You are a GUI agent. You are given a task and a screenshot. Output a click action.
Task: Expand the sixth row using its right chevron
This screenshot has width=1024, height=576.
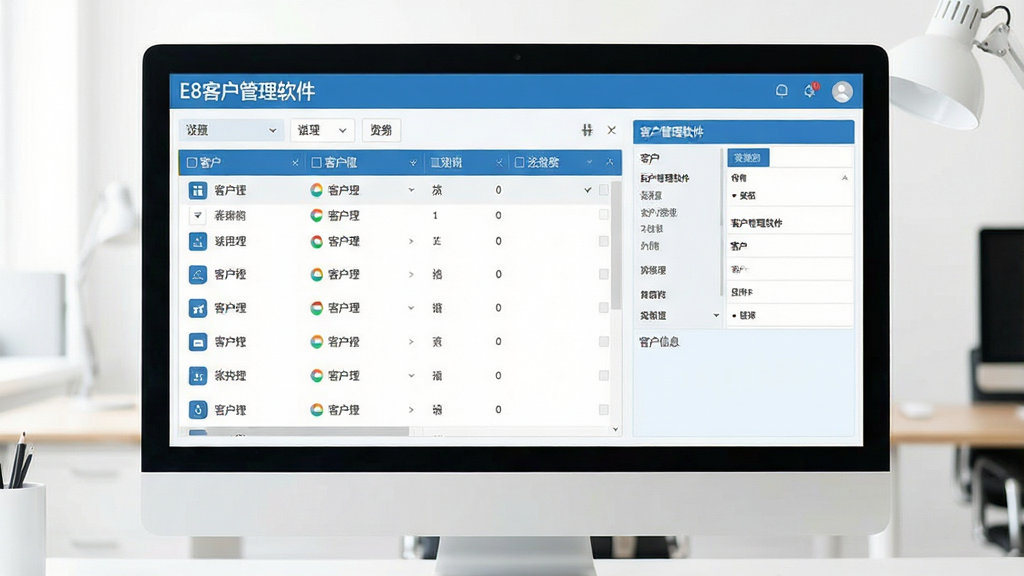411,342
